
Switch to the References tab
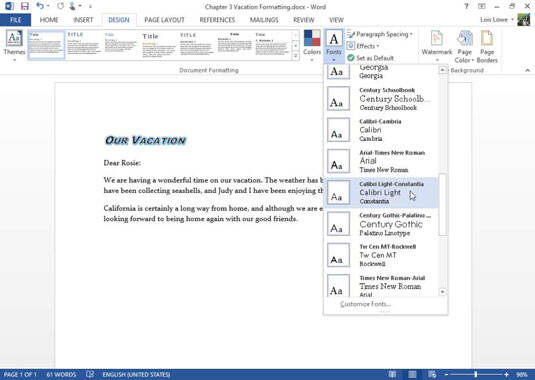(217, 20)
